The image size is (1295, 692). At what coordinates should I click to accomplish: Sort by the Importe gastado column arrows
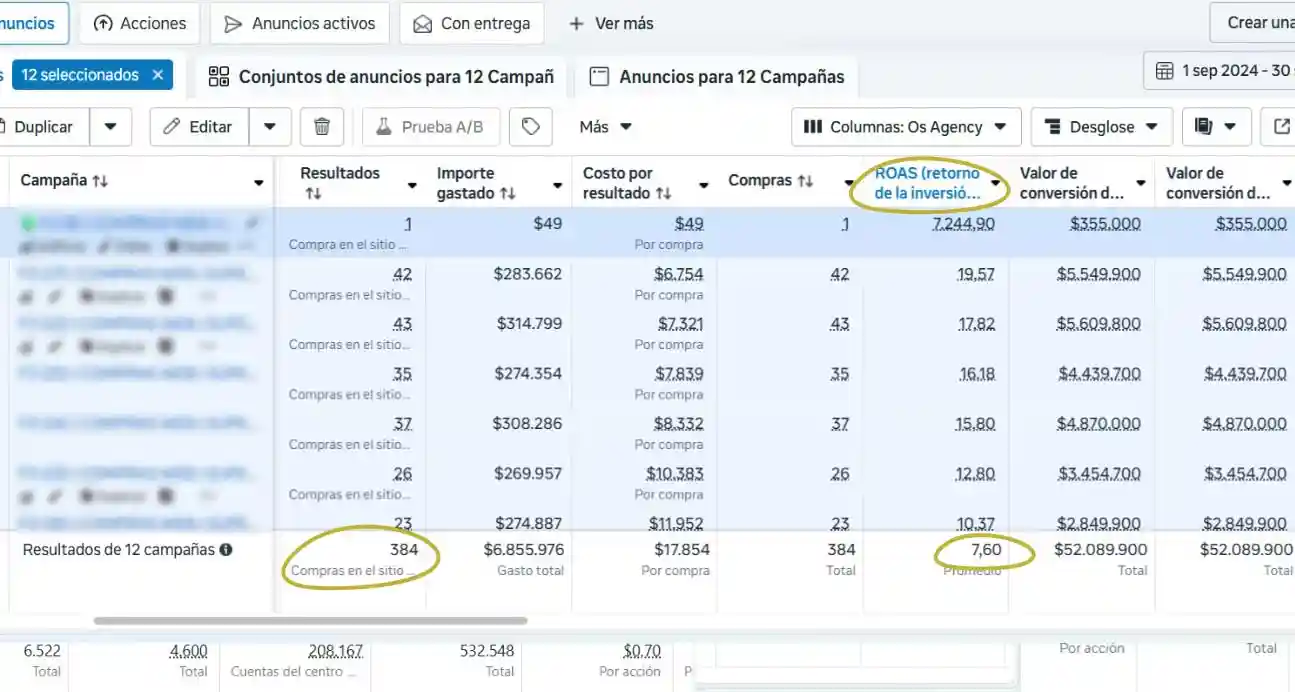click(x=508, y=193)
